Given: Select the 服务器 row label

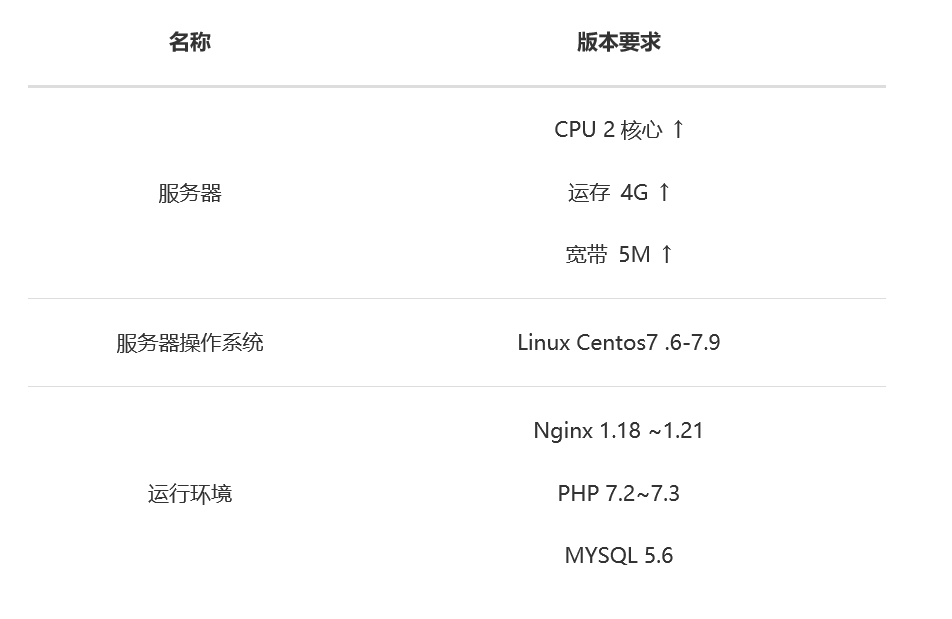Looking at the screenshot, I should pyautogui.click(x=189, y=194).
